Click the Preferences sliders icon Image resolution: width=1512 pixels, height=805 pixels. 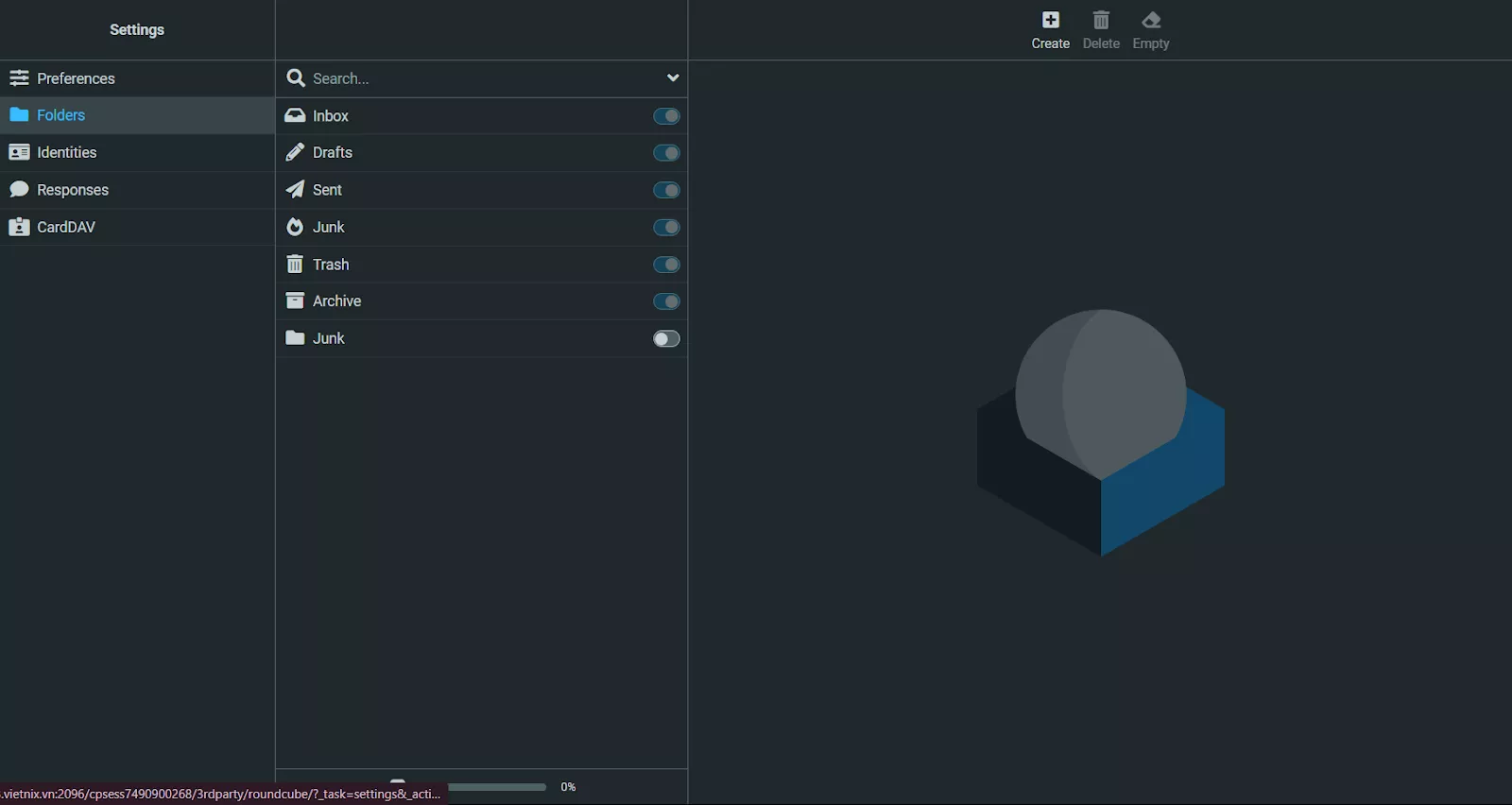tap(19, 77)
